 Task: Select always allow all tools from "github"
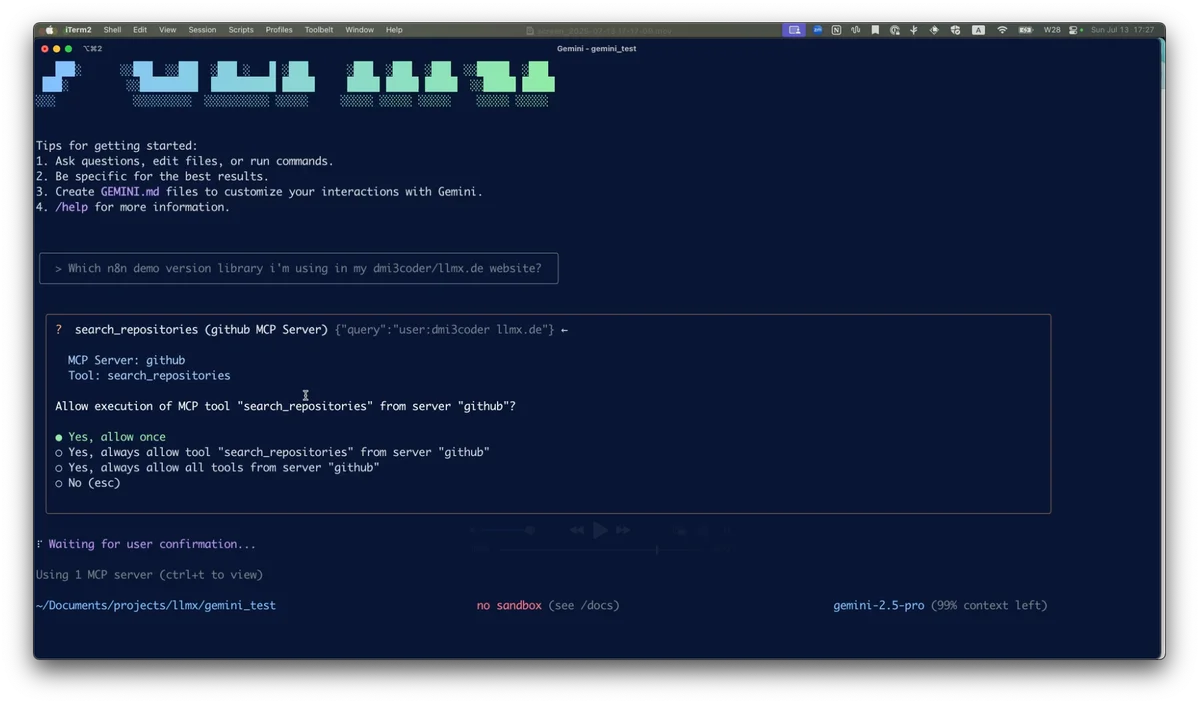[x=217, y=467]
